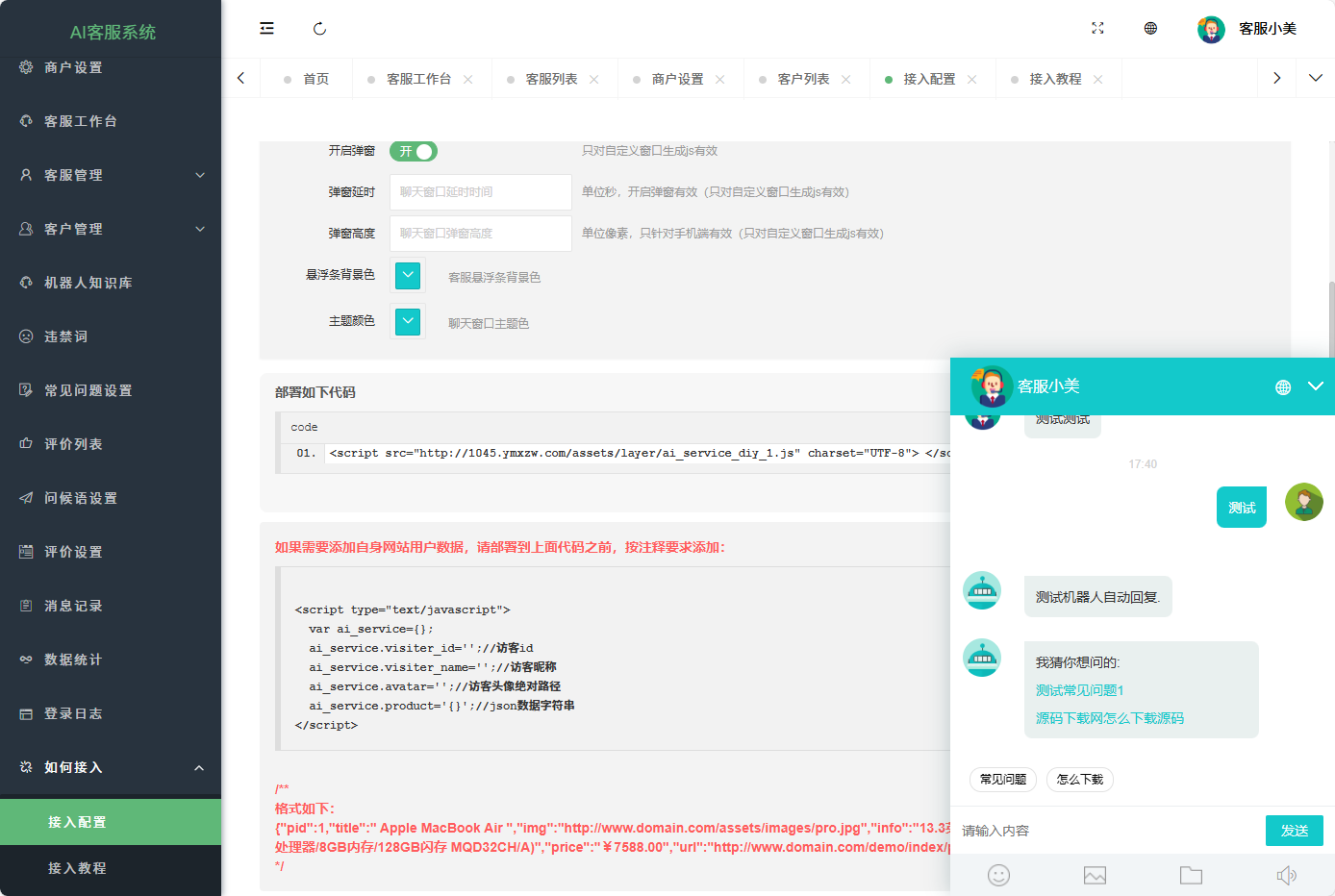1335x896 pixels.
Task: Expand the 客服管理 sidebar submenu
Action: click(x=200, y=175)
